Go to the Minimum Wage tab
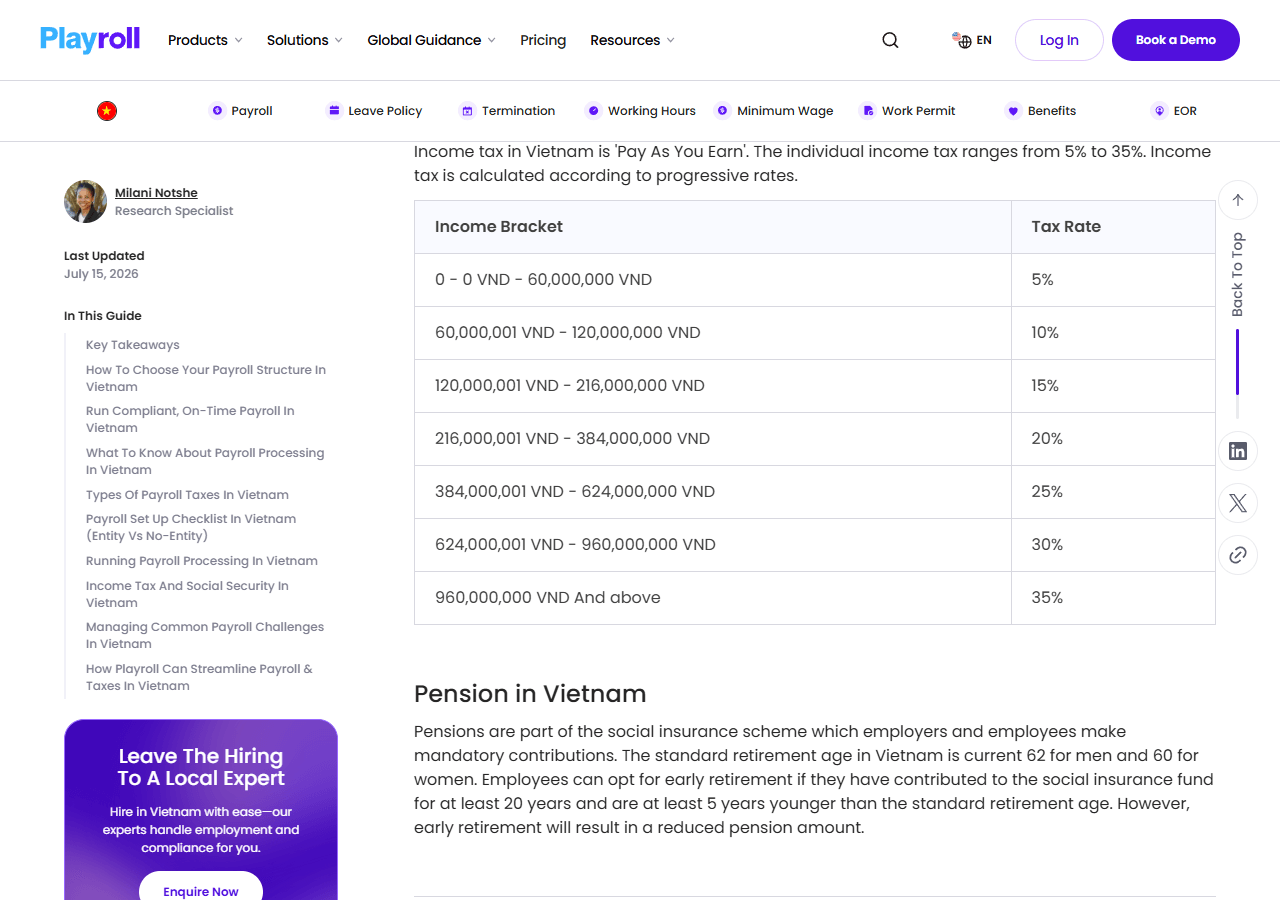Viewport: 1280px width, 900px height. point(773,111)
